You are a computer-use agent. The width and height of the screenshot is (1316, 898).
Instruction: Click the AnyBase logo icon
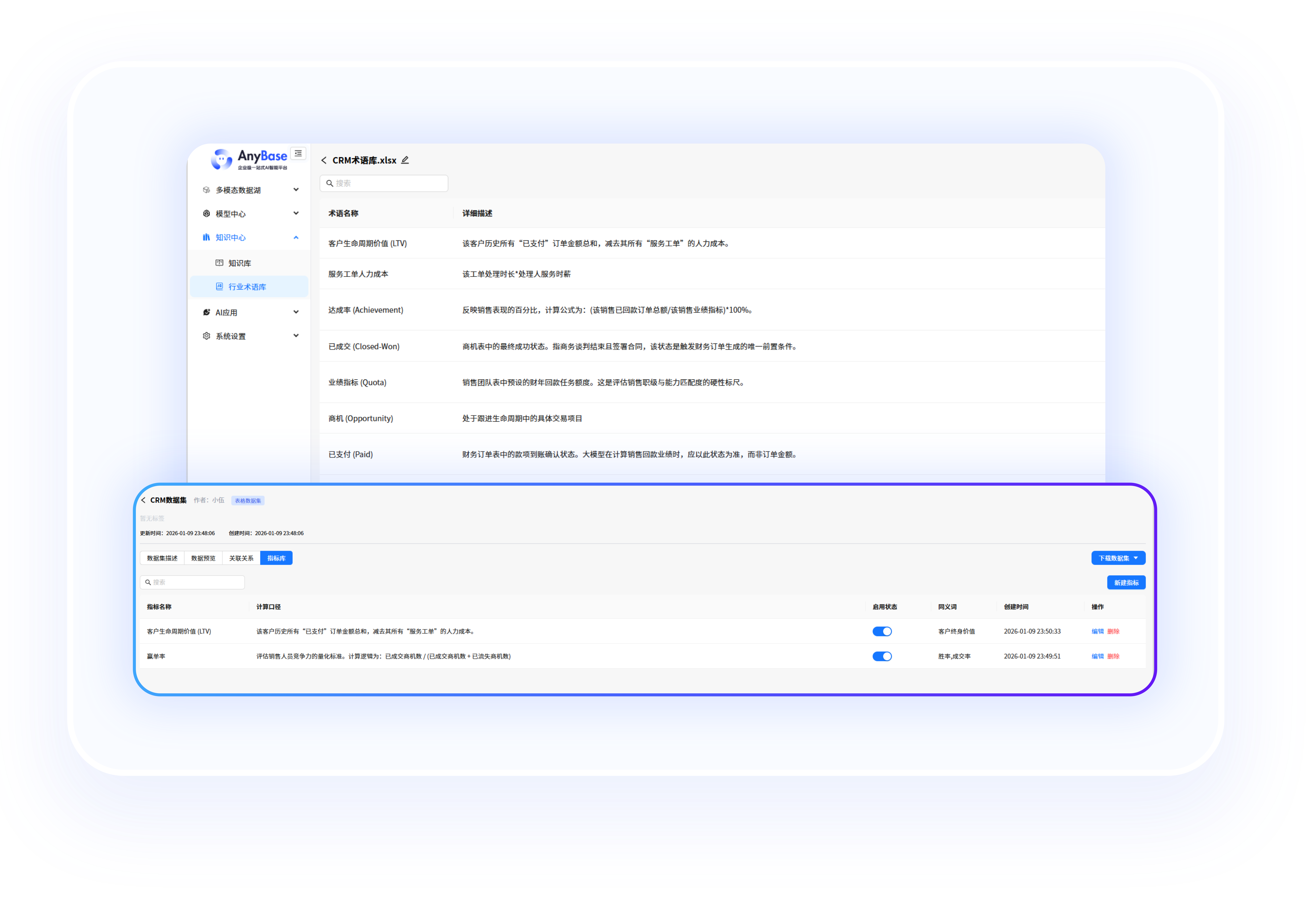[x=221, y=159]
